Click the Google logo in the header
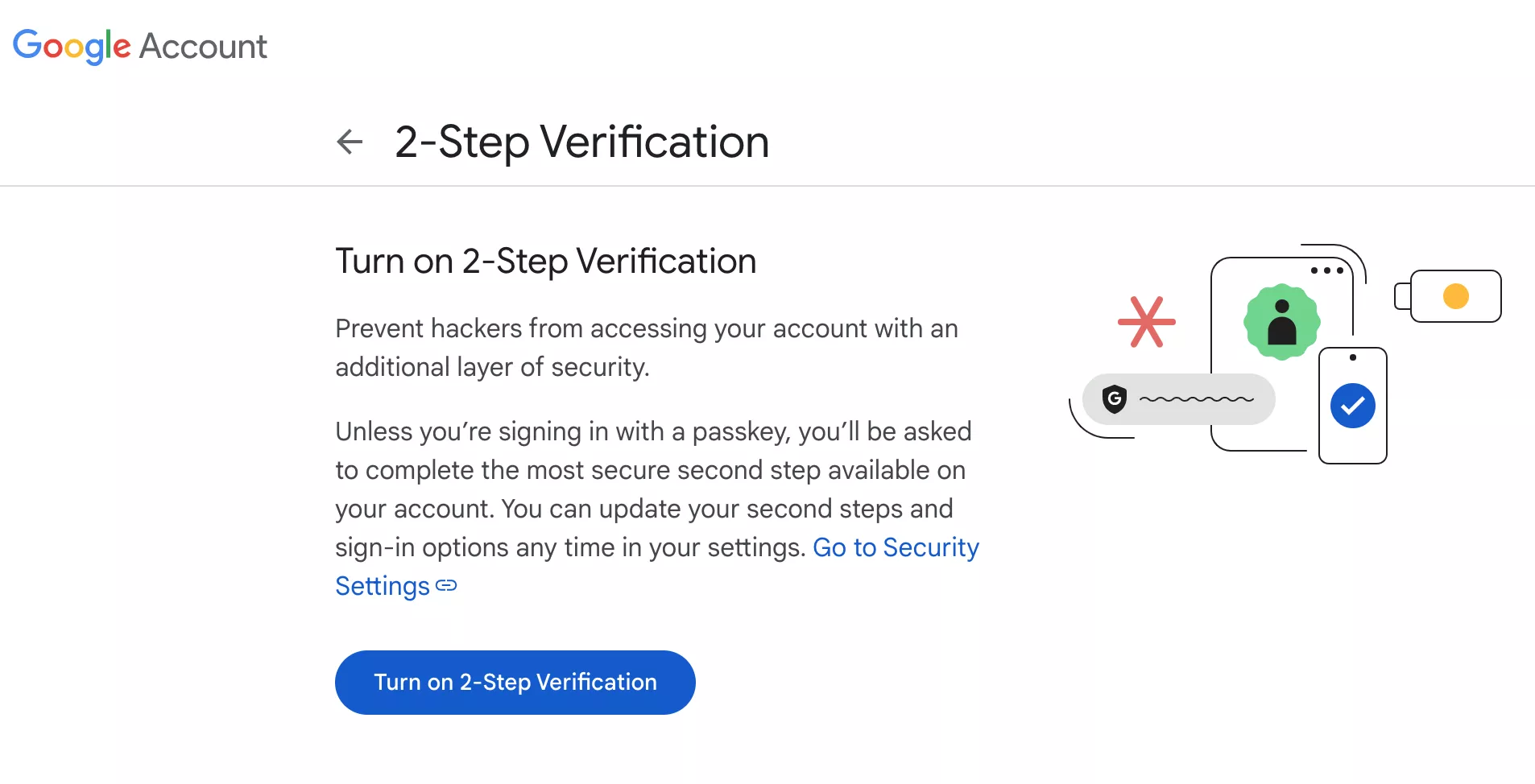 pyautogui.click(x=71, y=46)
